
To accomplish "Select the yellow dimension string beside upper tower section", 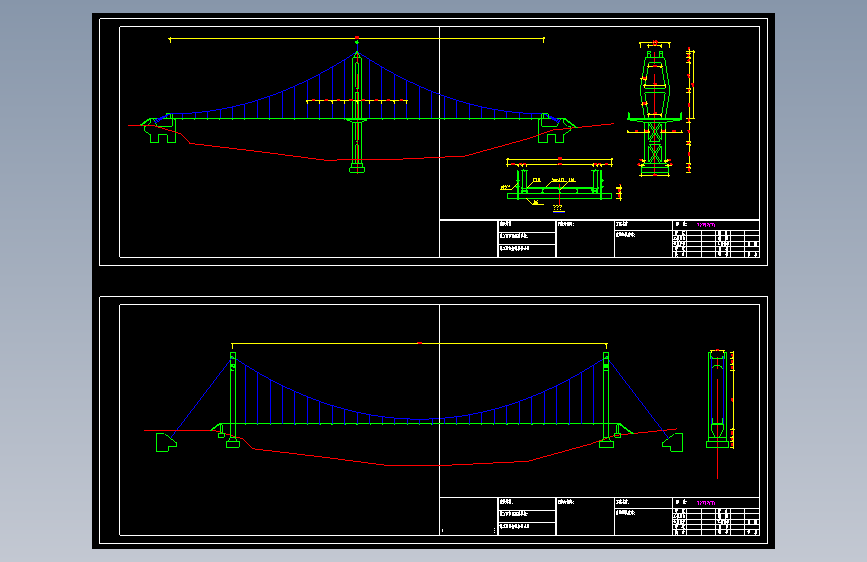I will 690,111.
